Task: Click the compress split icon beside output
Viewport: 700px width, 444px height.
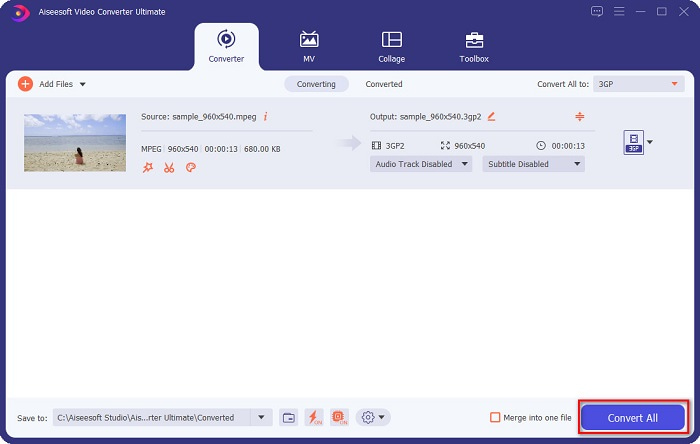Action: coord(579,117)
